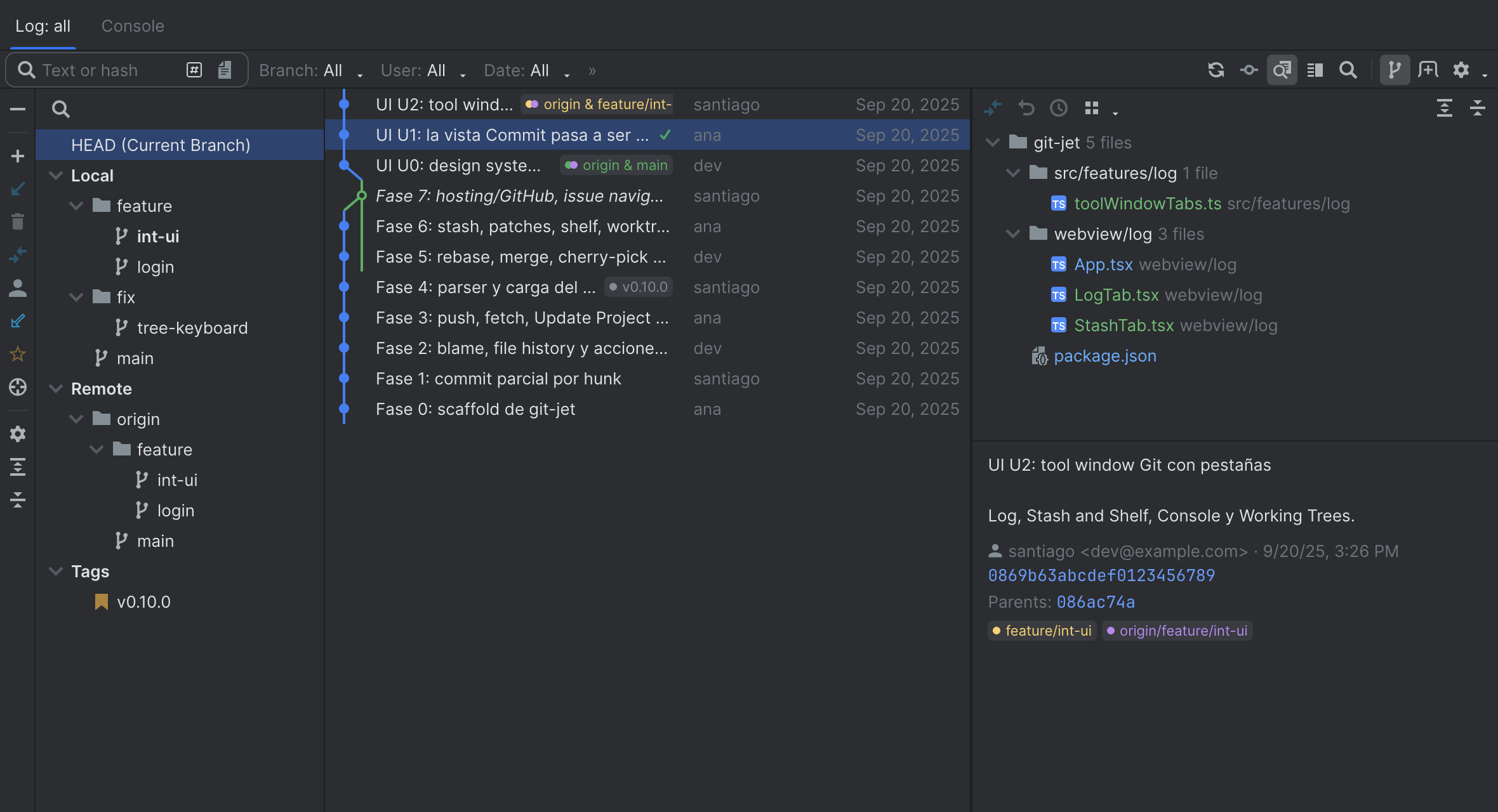Click parent commit link 086ac74a
The image size is (1498, 812).
pos(1096,601)
